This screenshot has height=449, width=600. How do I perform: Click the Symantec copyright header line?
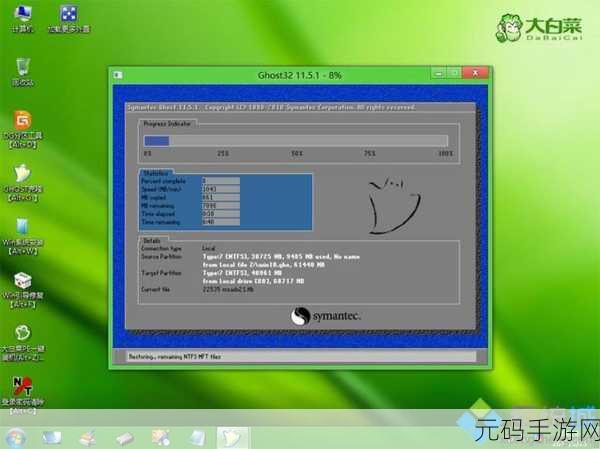271,107
